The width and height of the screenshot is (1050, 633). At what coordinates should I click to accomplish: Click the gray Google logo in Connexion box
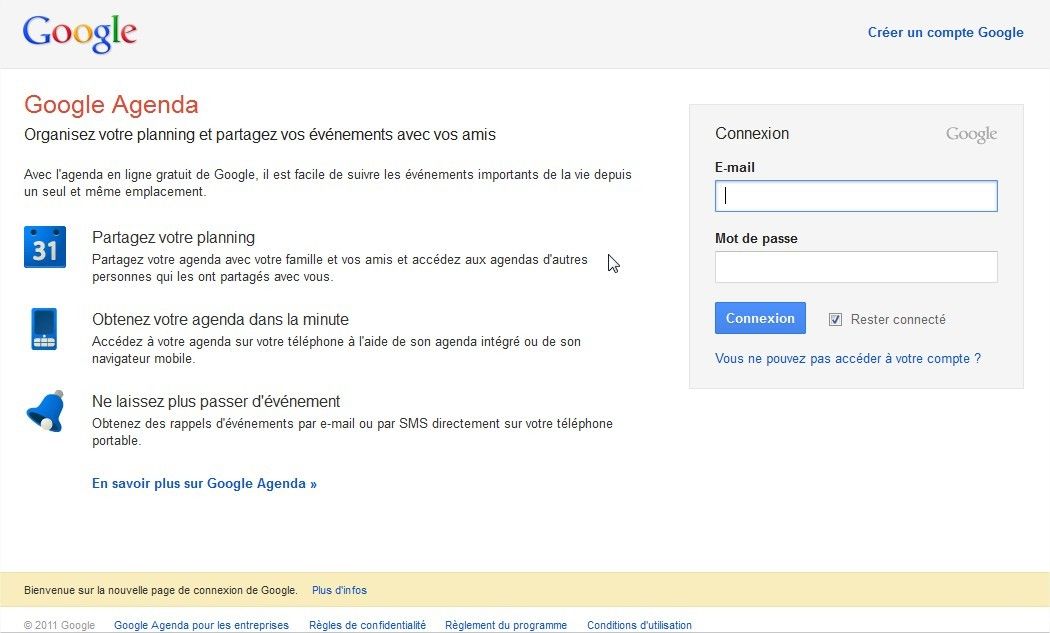click(971, 135)
